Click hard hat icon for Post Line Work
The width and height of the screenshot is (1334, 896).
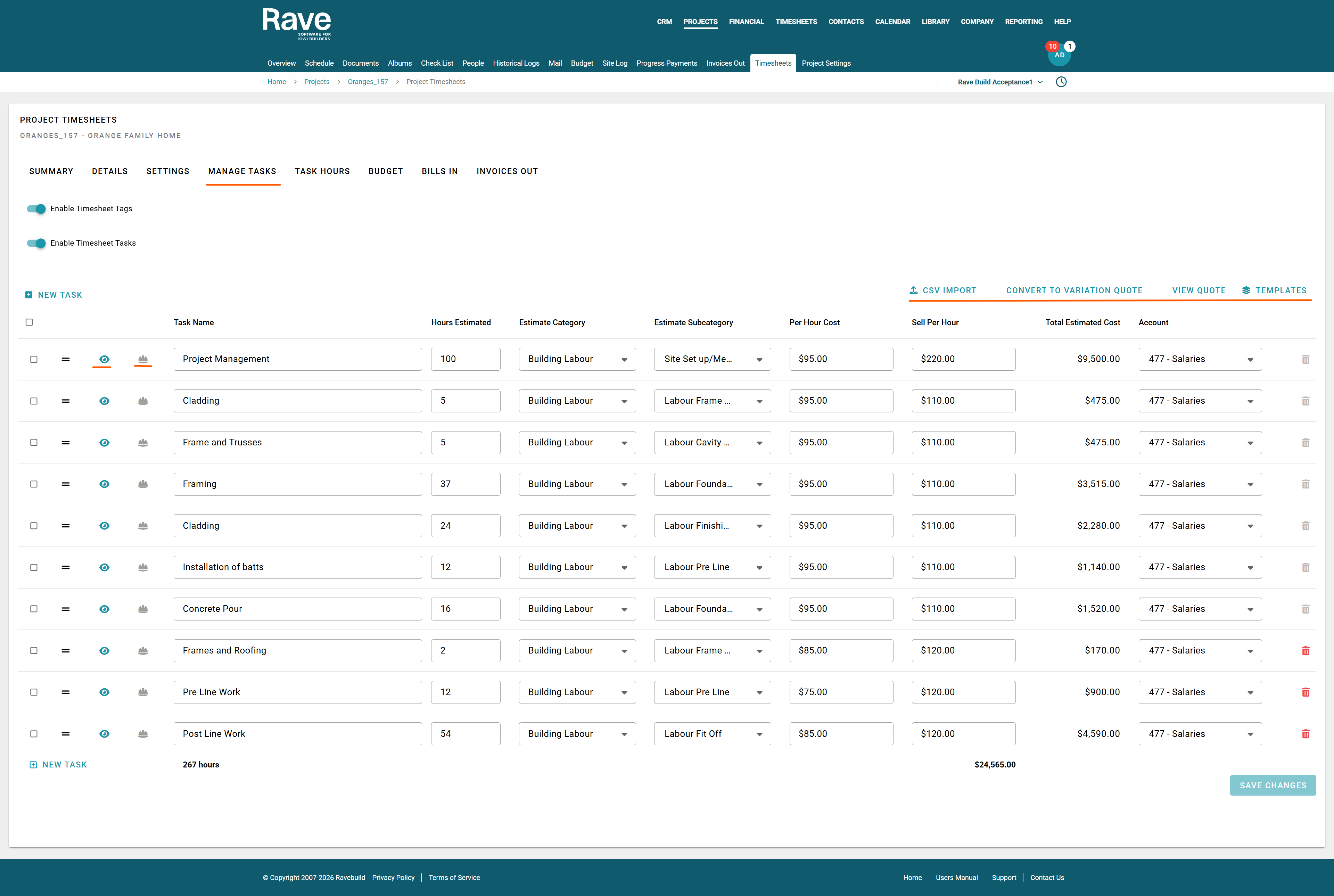pyautogui.click(x=143, y=734)
